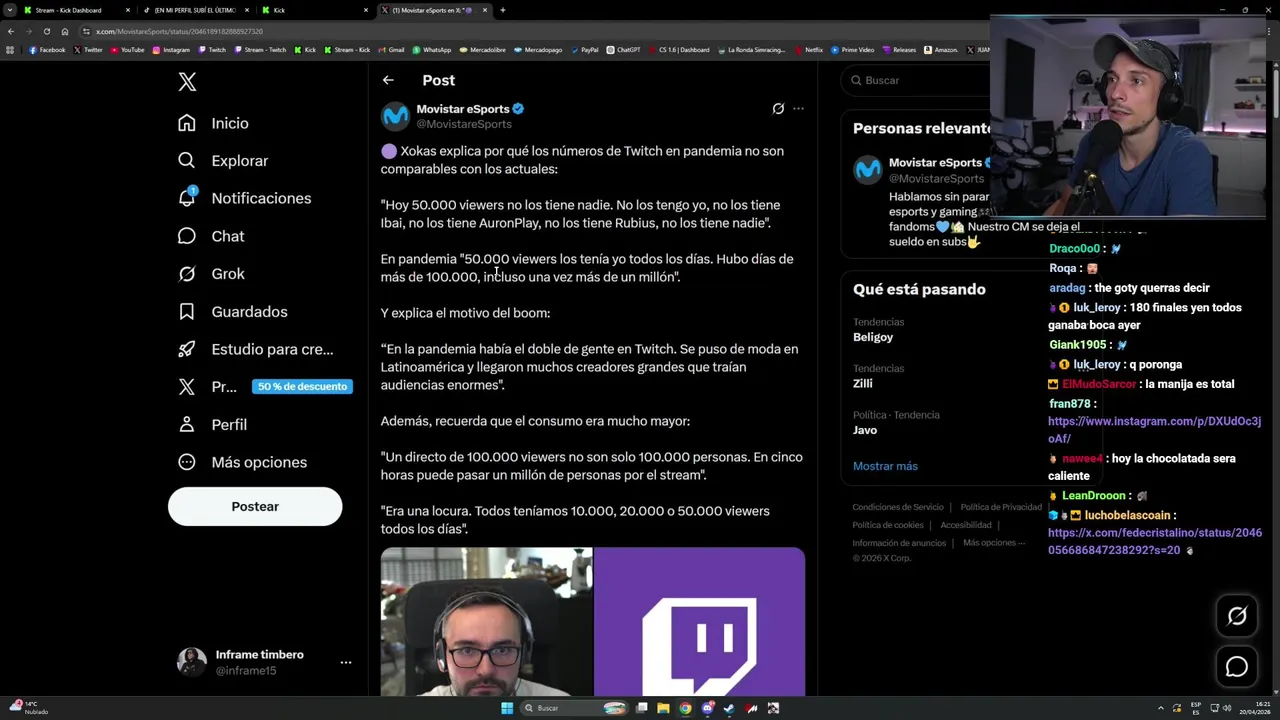The height and width of the screenshot is (720, 1280).
Task: Click the floating messages button
Action: 1237,667
